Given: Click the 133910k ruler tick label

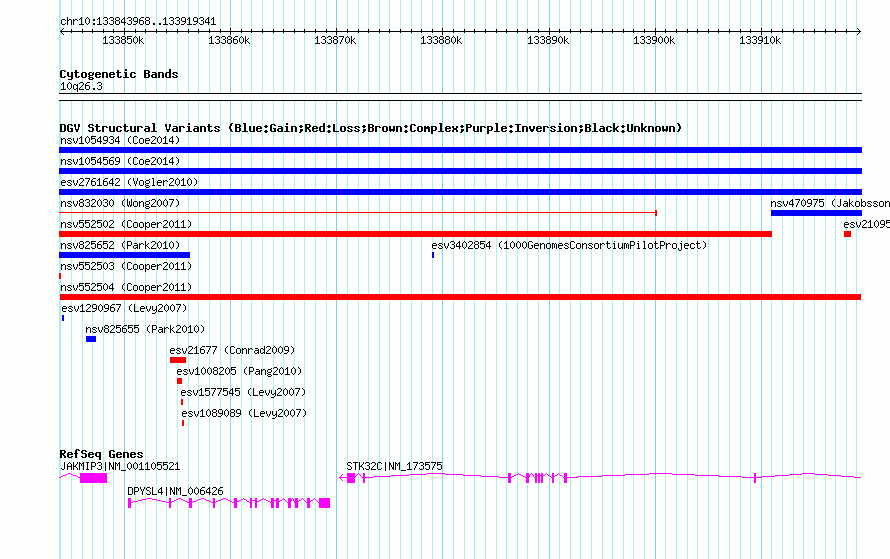Looking at the screenshot, I should 760,40.
